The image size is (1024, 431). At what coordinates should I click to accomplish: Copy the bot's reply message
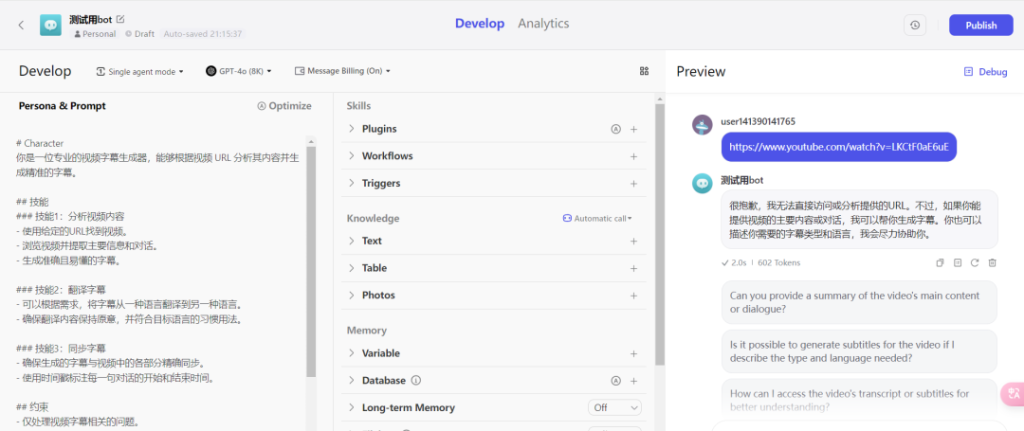[x=940, y=263]
